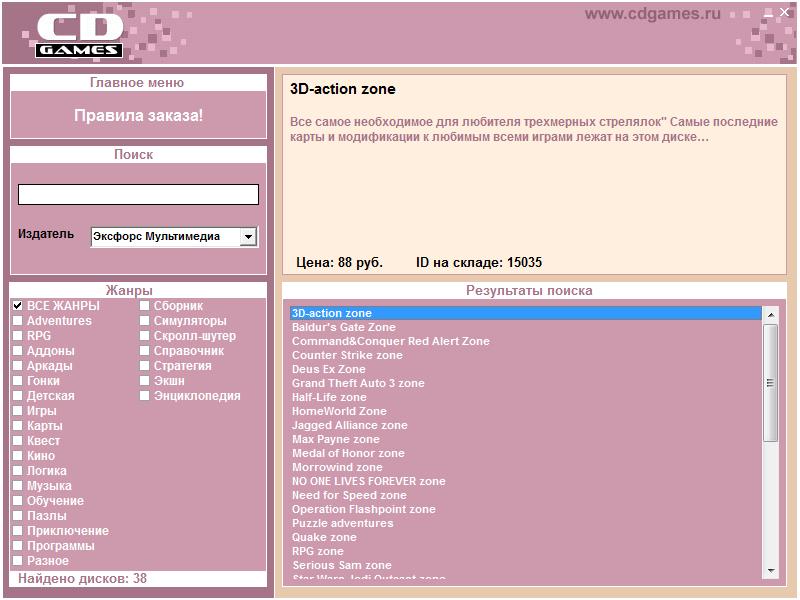
Task: Pick Deus Ex Zone from list
Action: click(x=526, y=369)
